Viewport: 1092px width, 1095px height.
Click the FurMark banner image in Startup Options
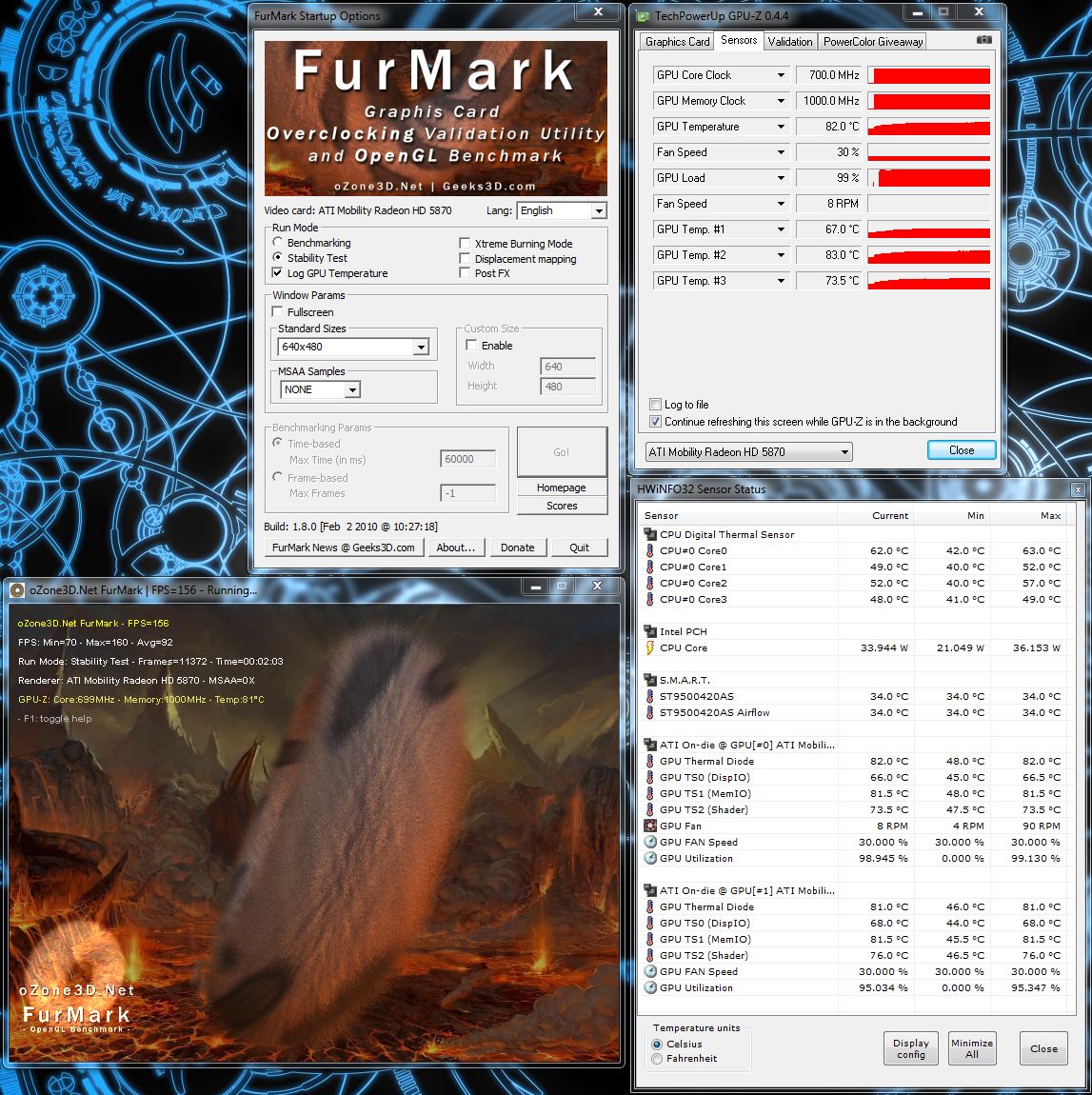(436, 118)
